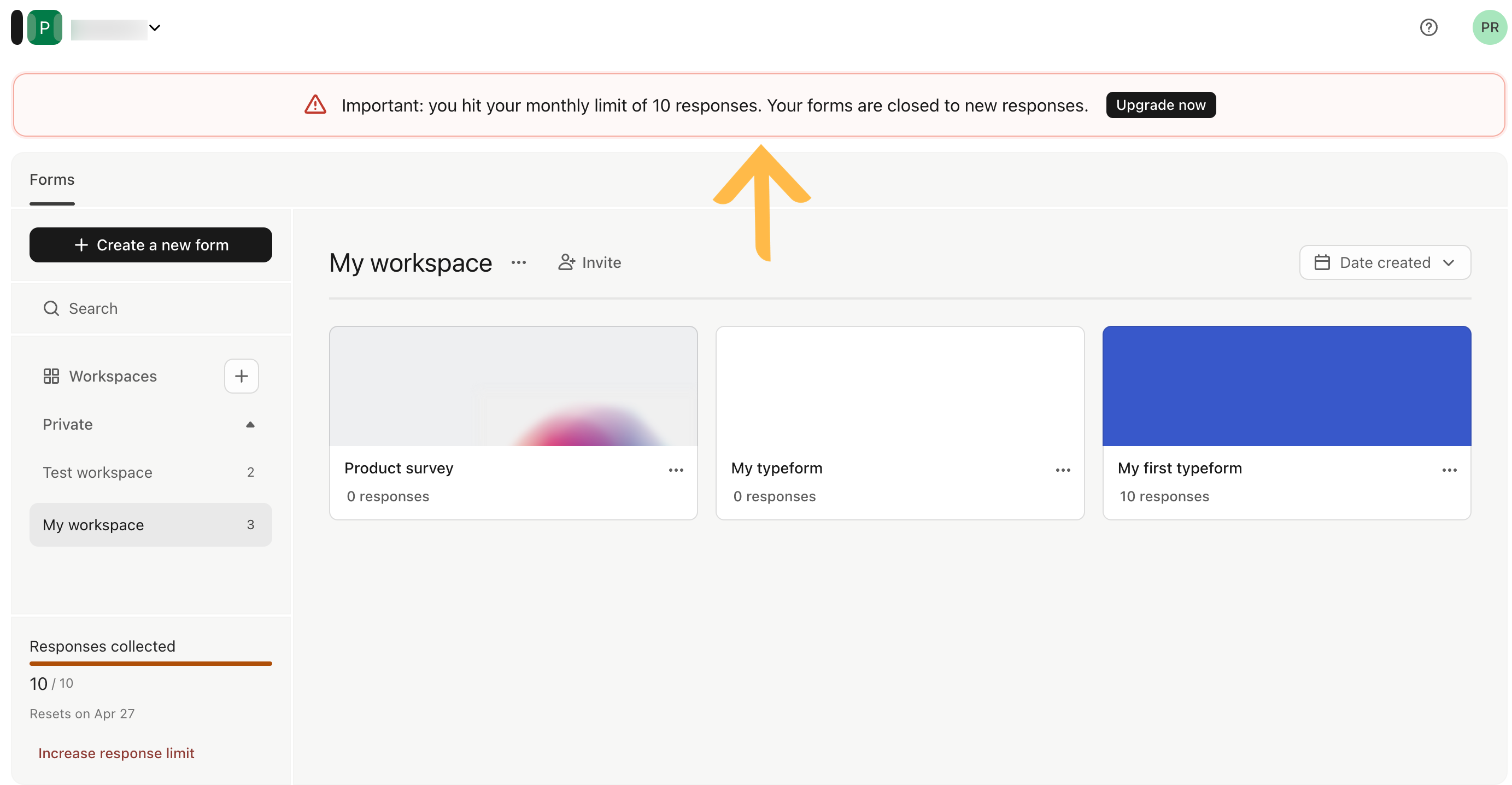Click the My typeform form title
The width and height of the screenshot is (1512, 785).
point(777,468)
